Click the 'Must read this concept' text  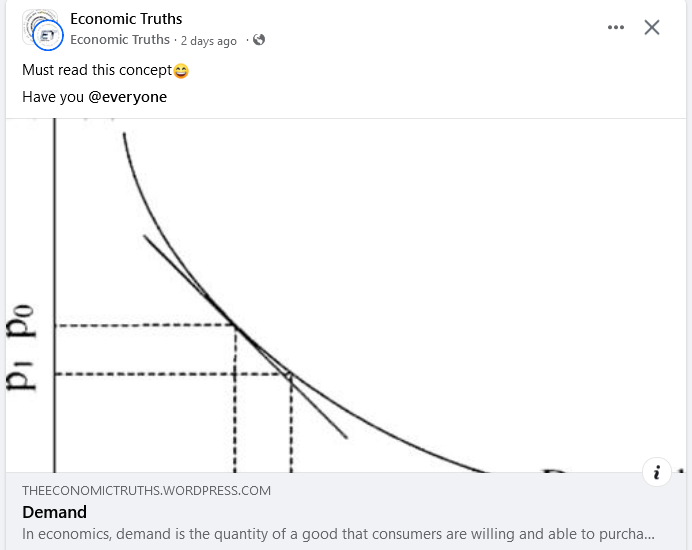click(x=97, y=71)
